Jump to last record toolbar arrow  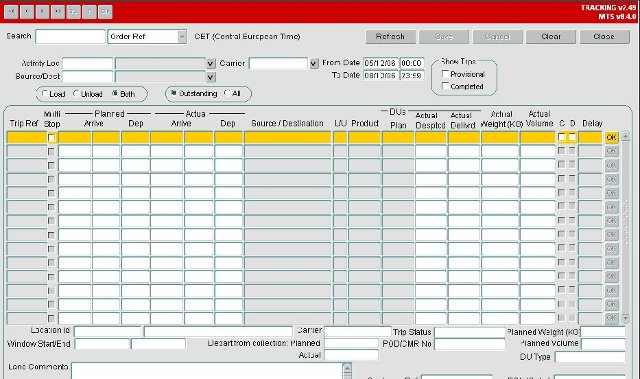tap(58, 12)
